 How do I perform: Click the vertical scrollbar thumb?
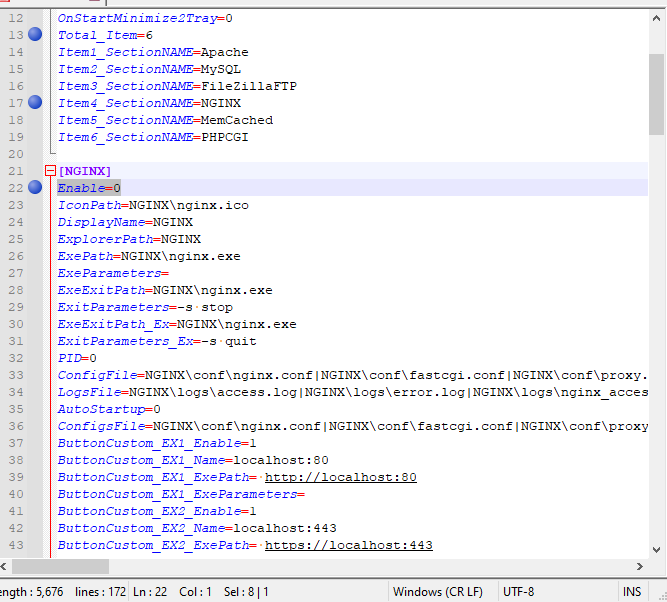coord(656,94)
